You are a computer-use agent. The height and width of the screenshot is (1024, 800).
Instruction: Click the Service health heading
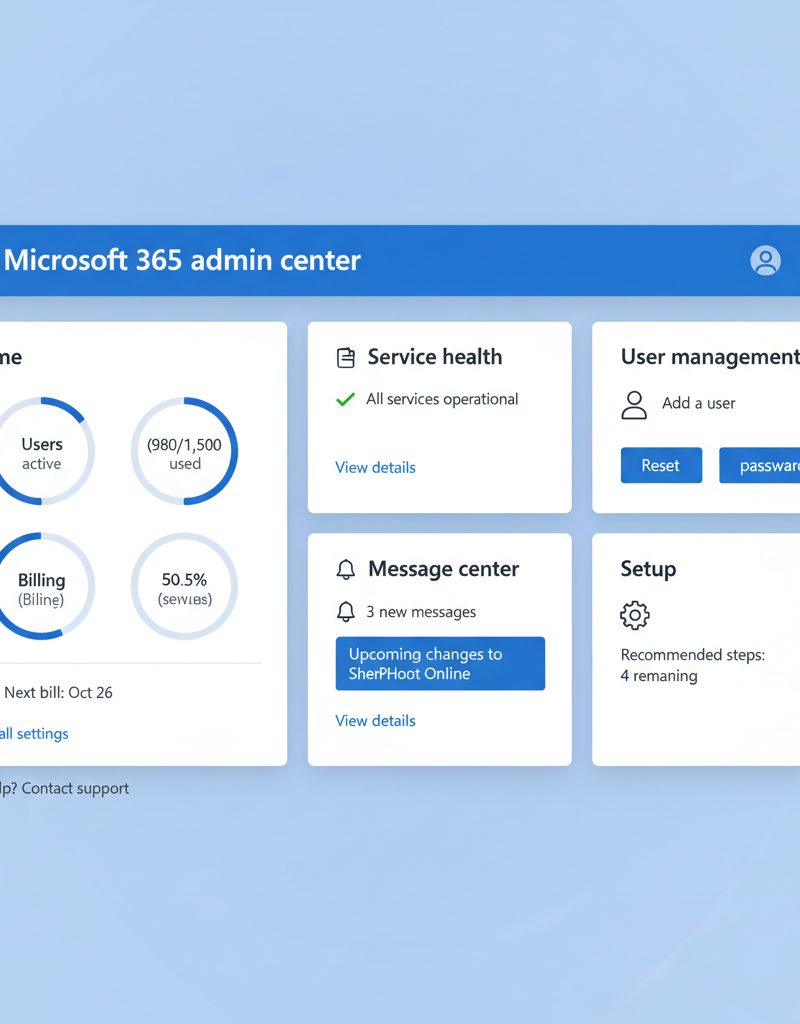point(435,357)
